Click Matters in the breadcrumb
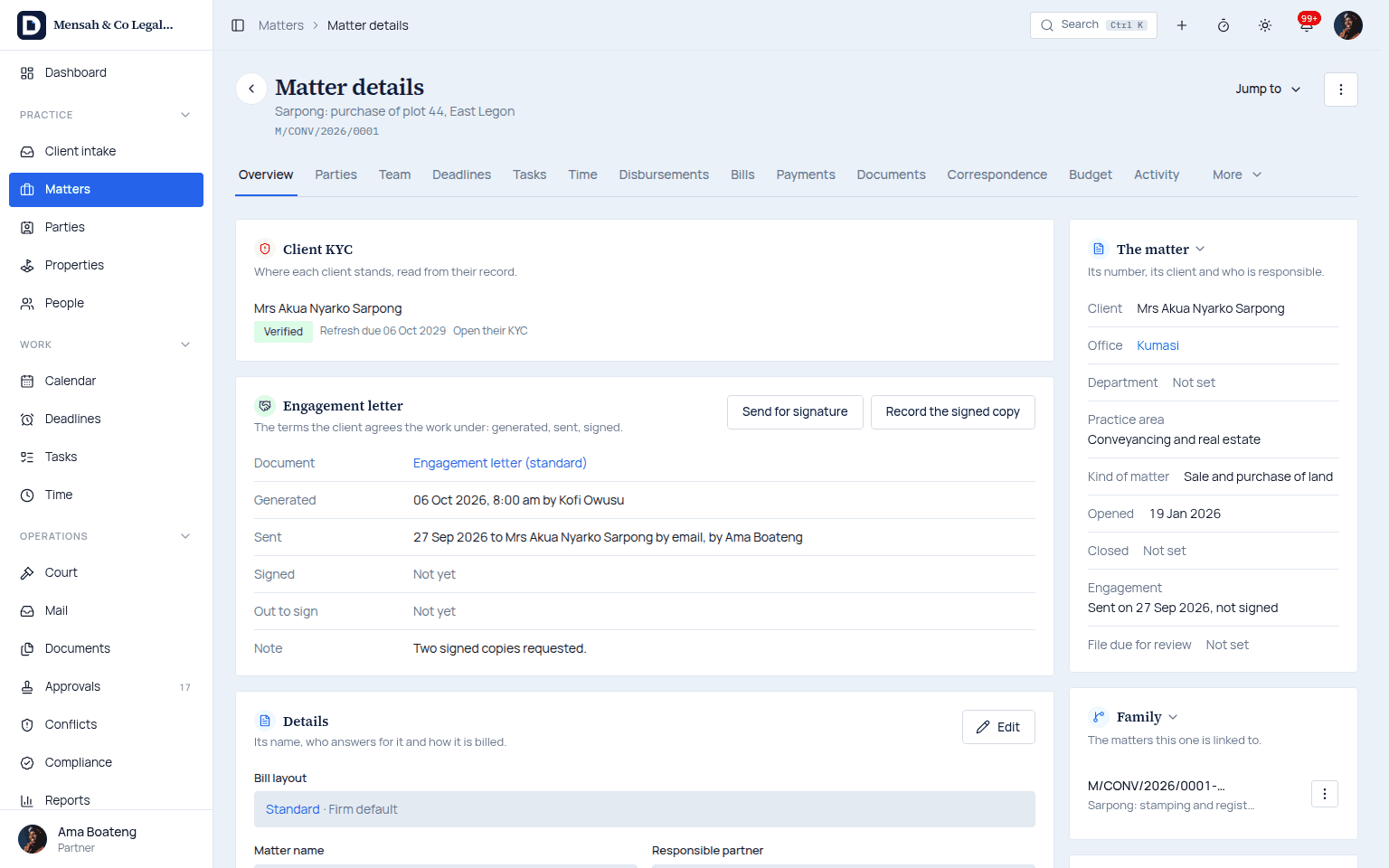The image size is (1389, 868). [281, 25]
